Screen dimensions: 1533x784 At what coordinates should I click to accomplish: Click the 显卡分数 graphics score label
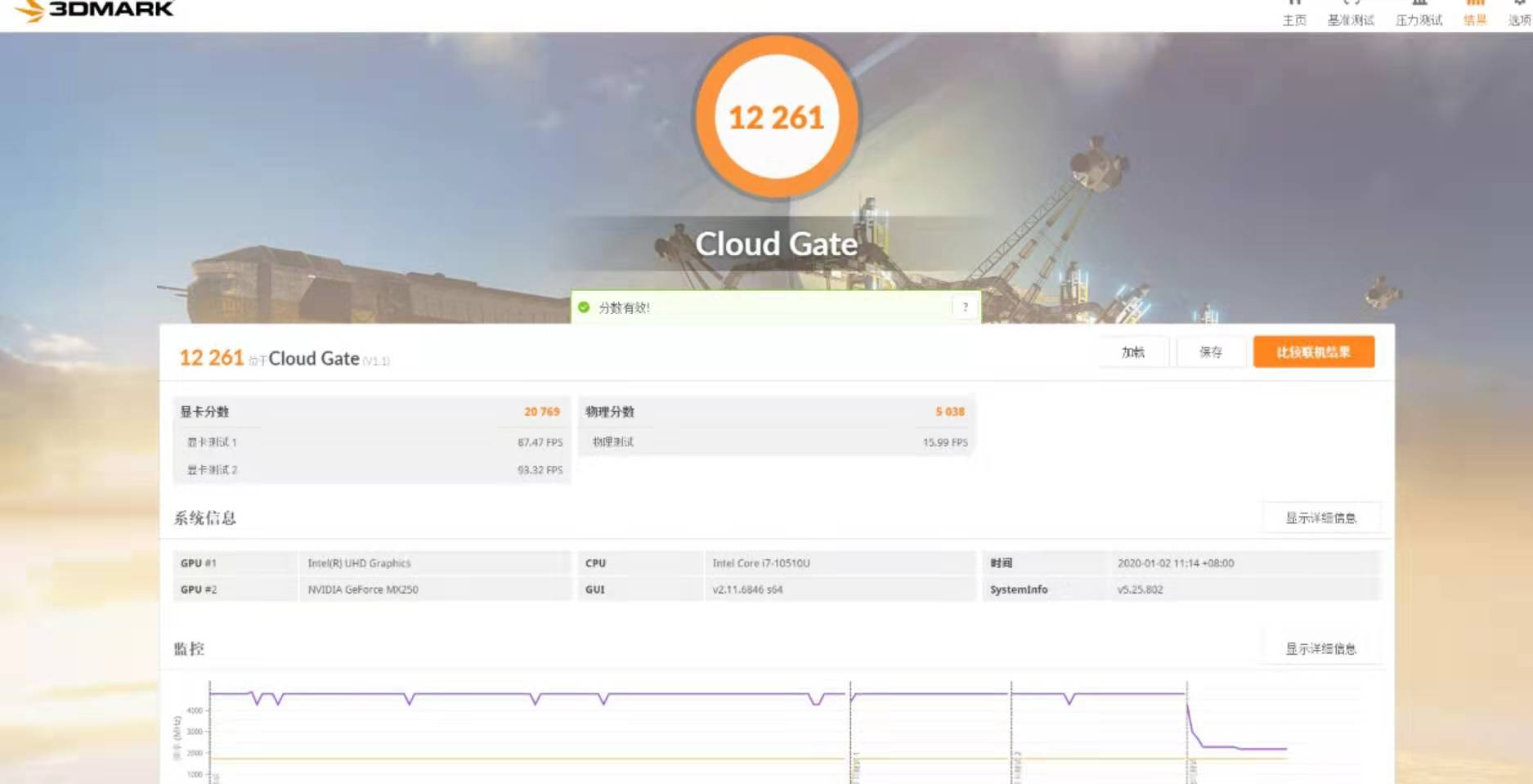(x=204, y=411)
